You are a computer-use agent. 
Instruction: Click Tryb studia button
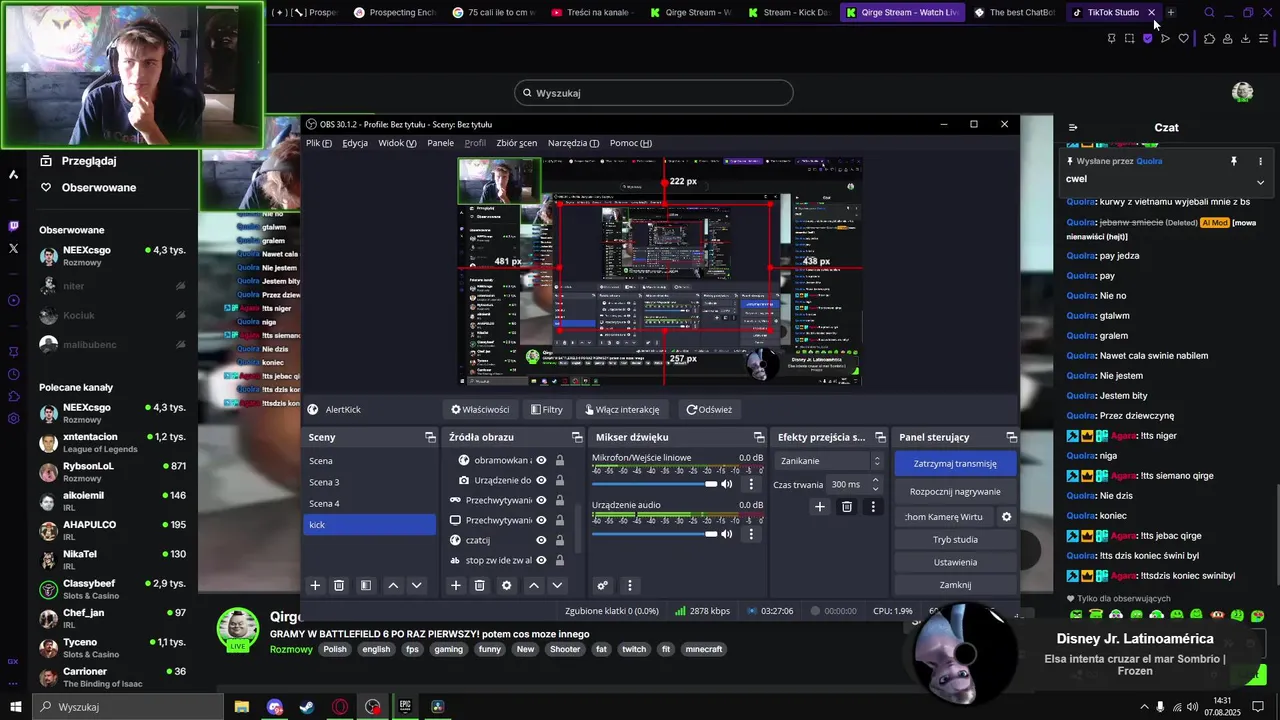click(x=955, y=540)
